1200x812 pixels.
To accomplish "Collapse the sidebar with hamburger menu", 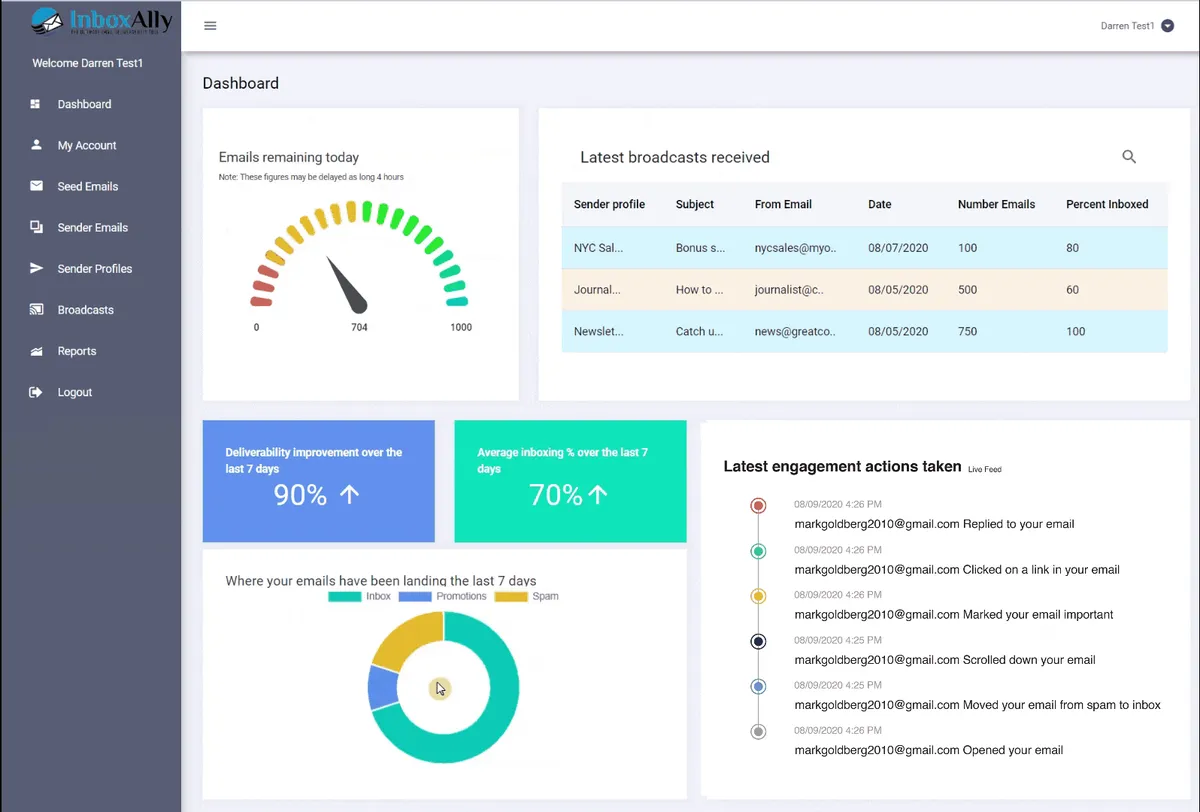I will click(x=210, y=26).
